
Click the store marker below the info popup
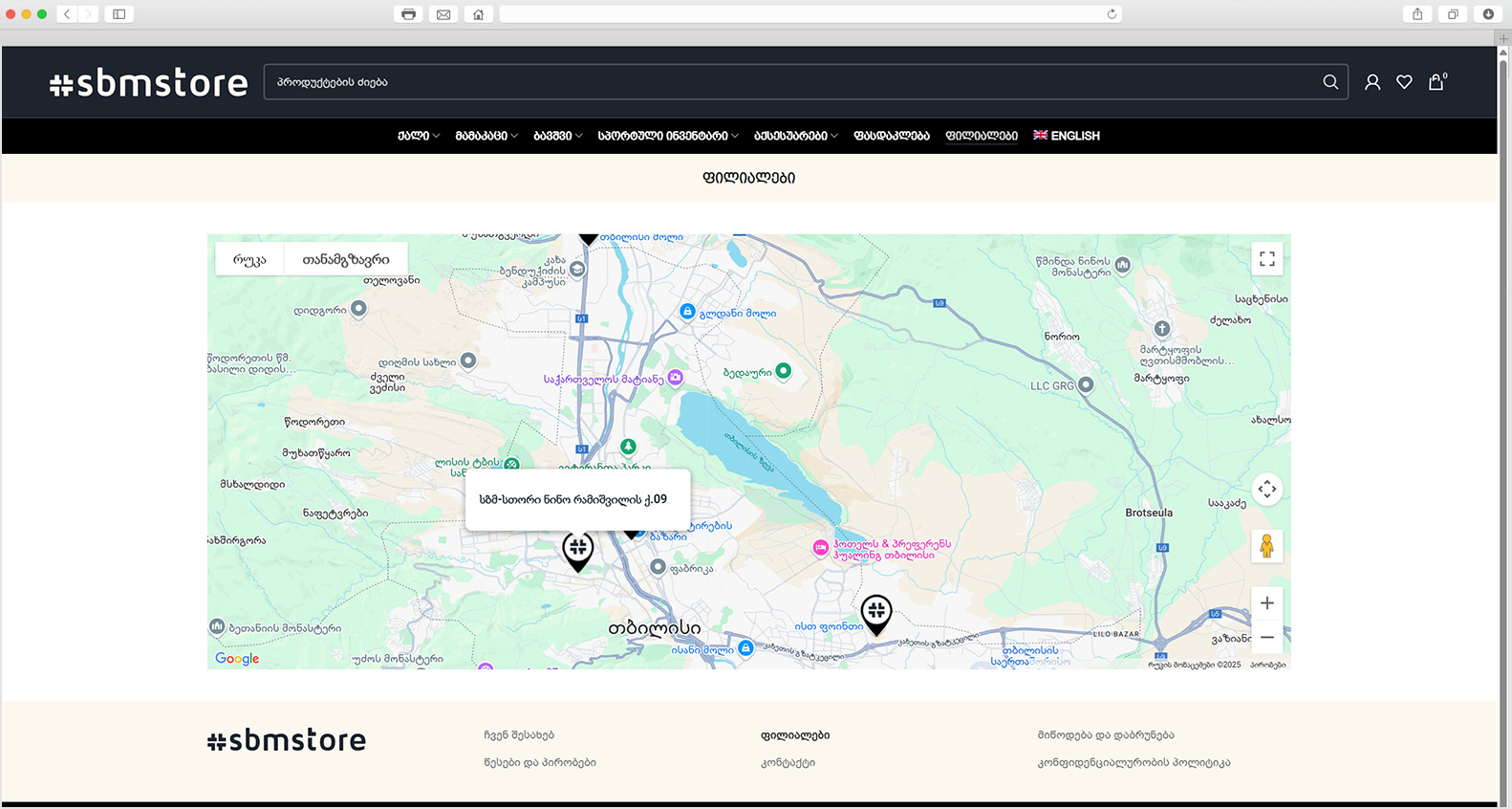pyautogui.click(x=577, y=551)
